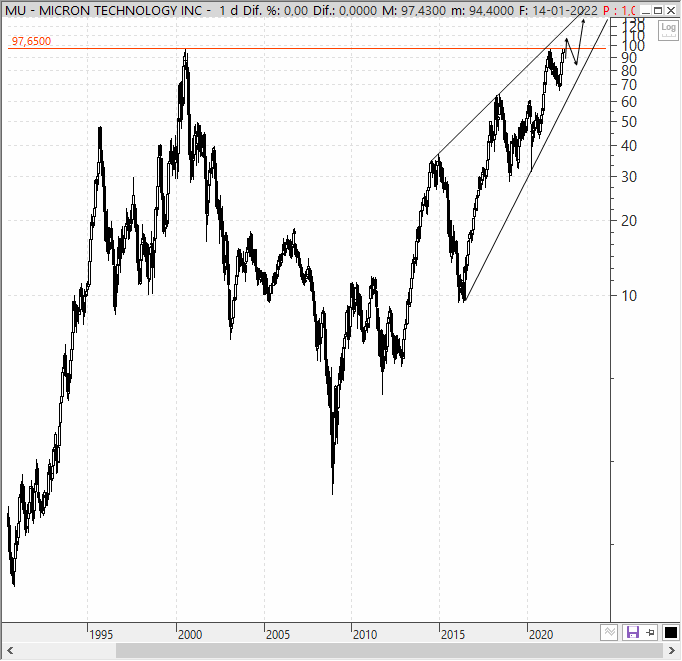Open the black color swatch
682x661 pixels.
click(x=671, y=632)
